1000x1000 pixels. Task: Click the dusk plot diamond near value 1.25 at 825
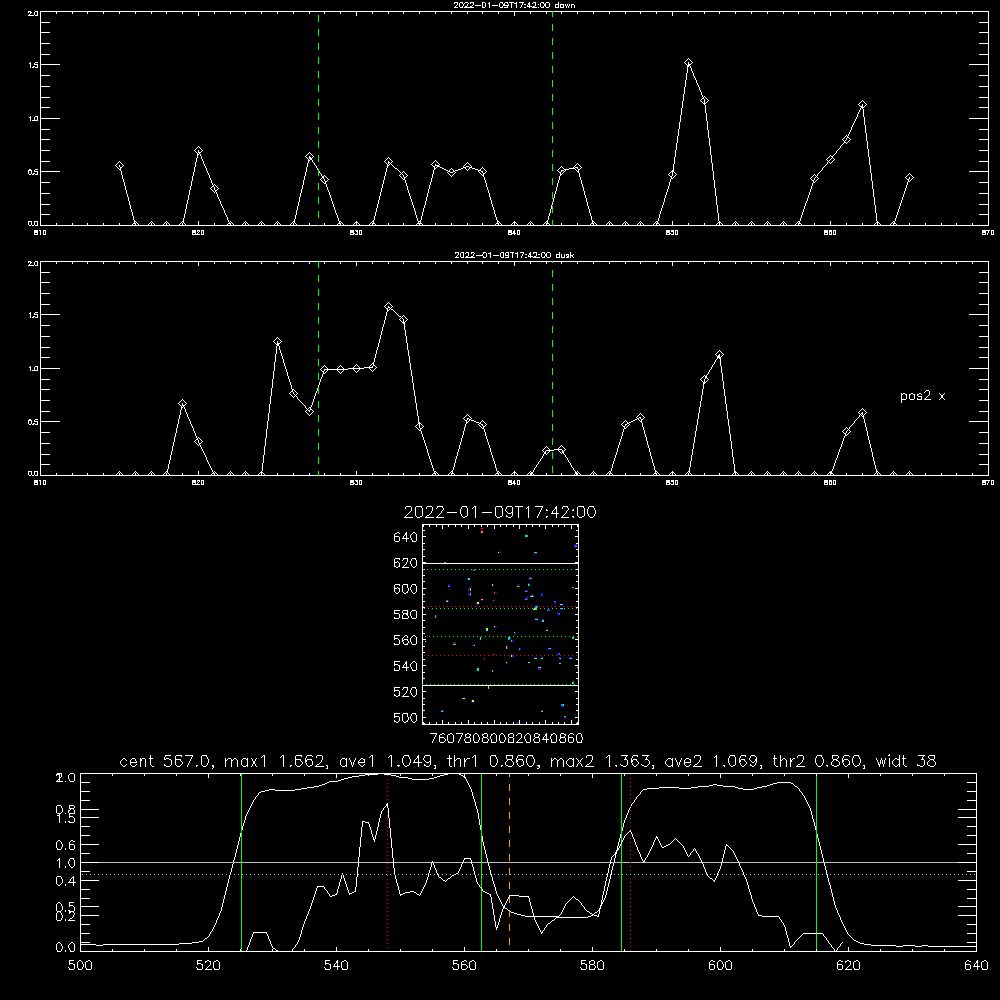pos(277,342)
